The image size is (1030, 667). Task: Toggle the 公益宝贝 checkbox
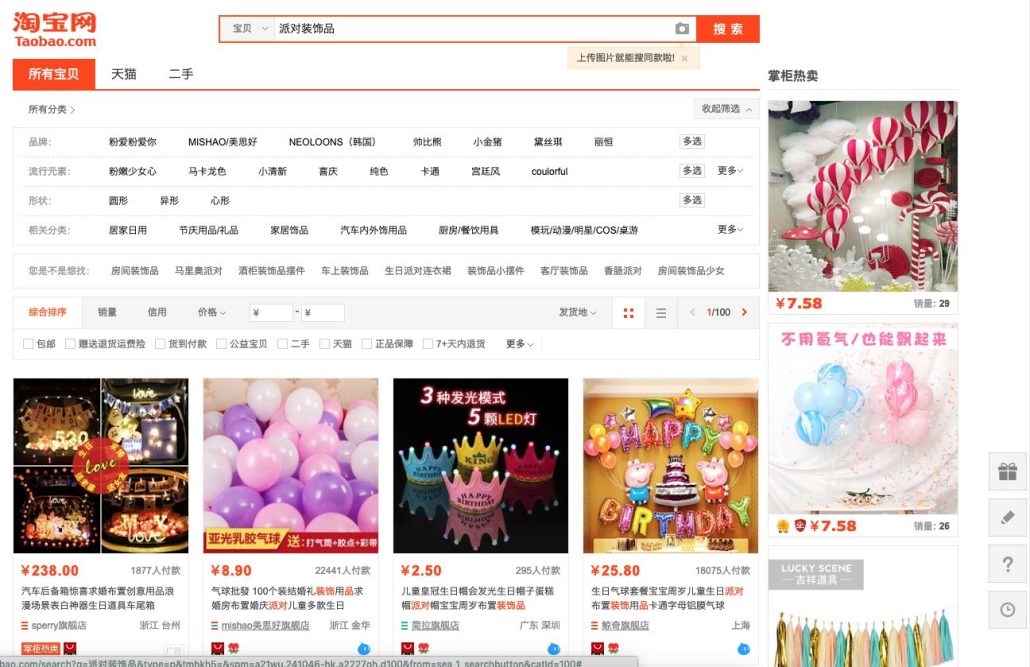coord(221,344)
